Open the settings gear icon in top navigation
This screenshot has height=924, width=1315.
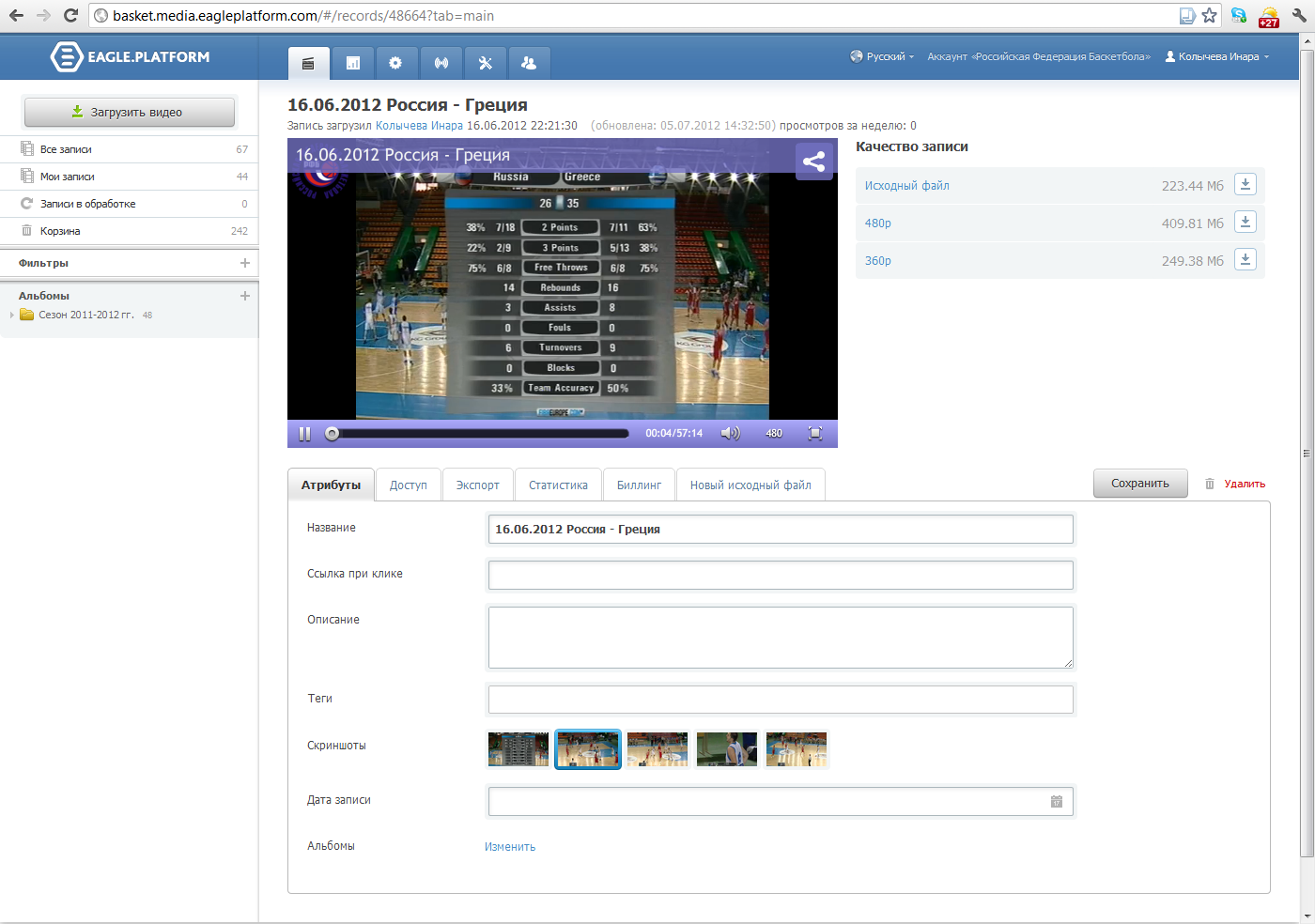coord(395,63)
